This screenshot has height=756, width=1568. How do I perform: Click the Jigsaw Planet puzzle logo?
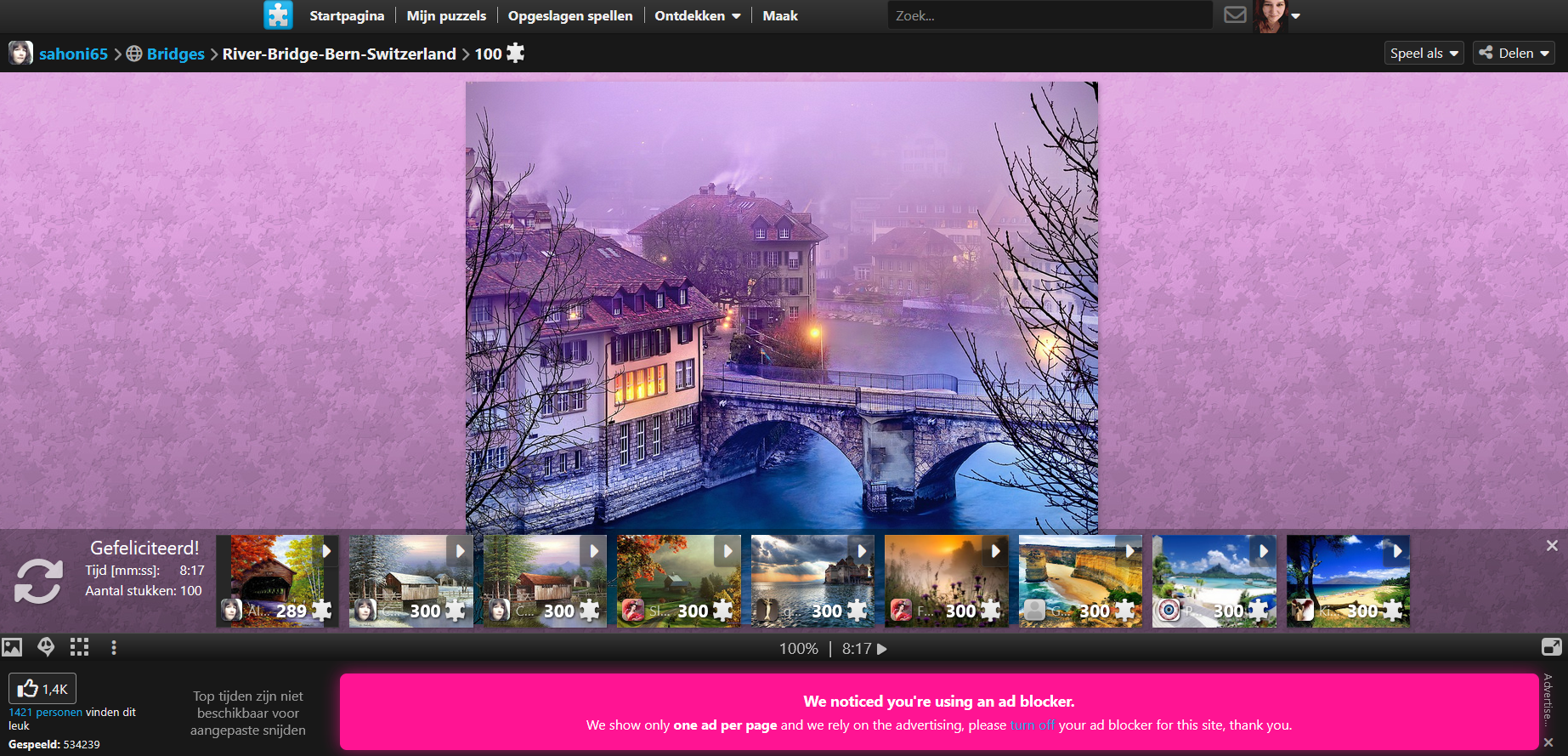click(x=278, y=15)
